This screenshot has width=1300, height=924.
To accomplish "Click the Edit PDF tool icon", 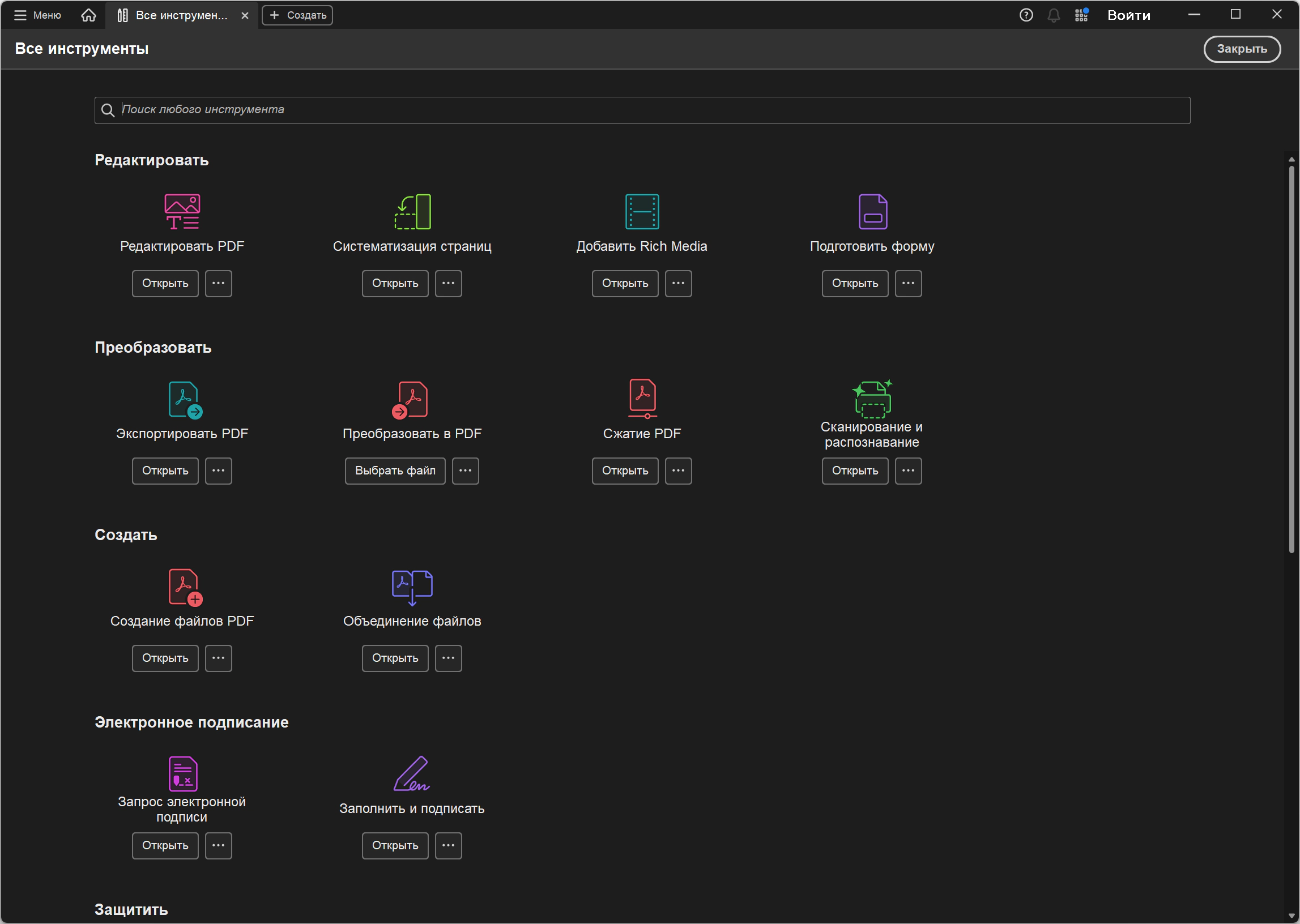I will [x=182, y=212].
